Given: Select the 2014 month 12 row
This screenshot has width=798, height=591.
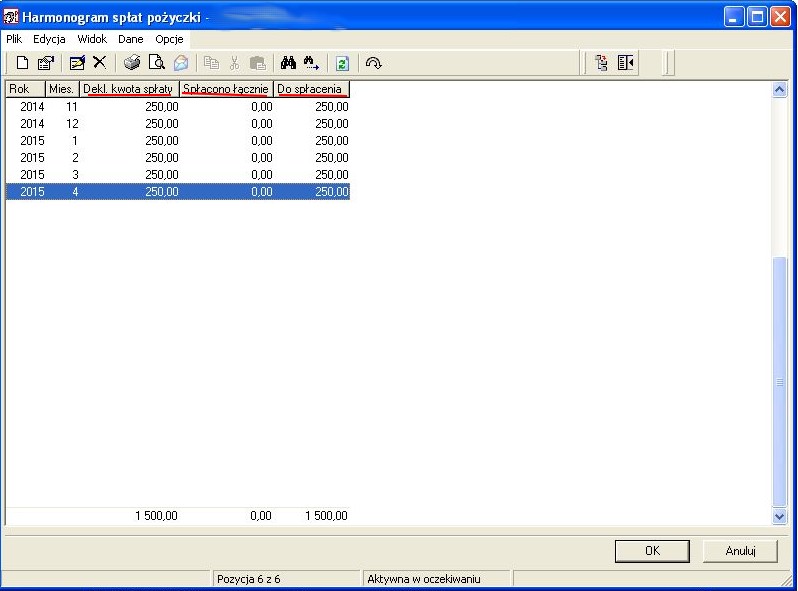Looking at the screenshot, I should click(178, 124).
